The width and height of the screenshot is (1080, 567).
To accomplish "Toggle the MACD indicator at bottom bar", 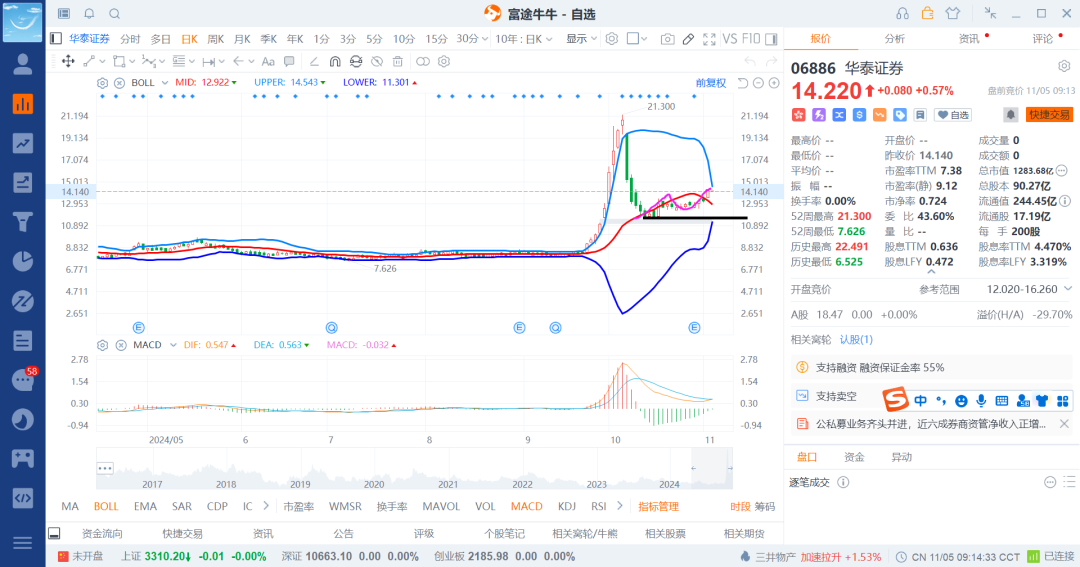I will [x=527, y=506].
